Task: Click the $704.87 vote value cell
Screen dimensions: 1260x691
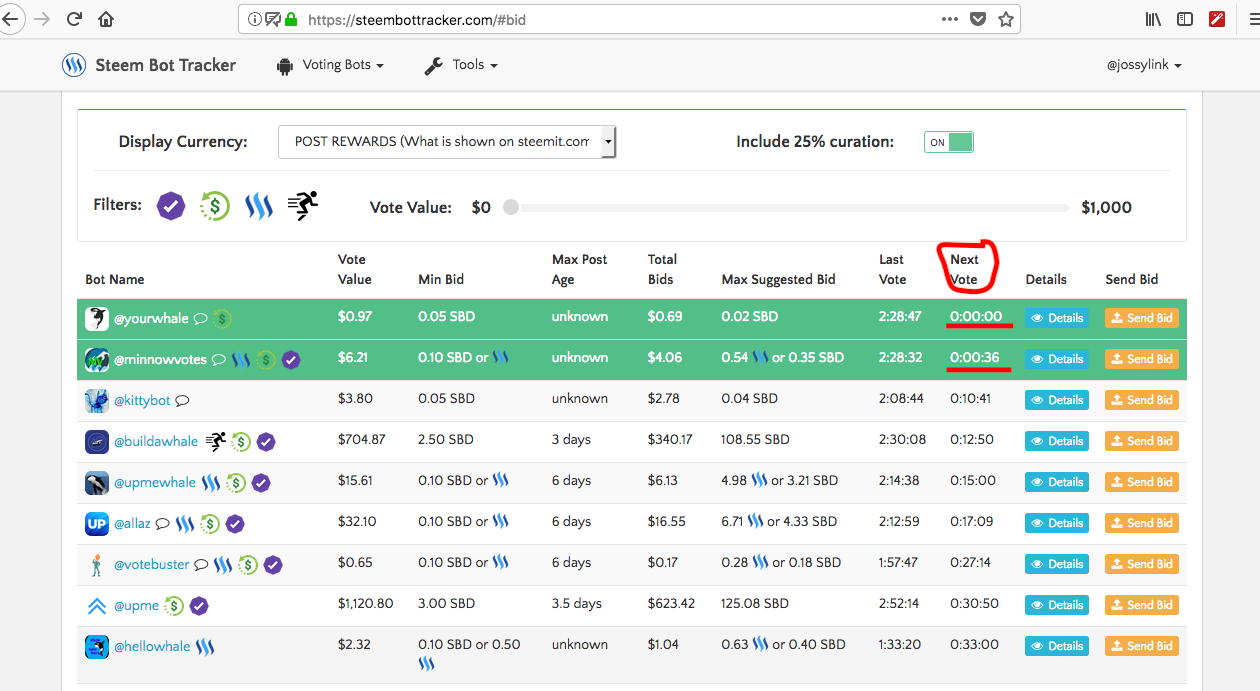Action: click(361, 440)
